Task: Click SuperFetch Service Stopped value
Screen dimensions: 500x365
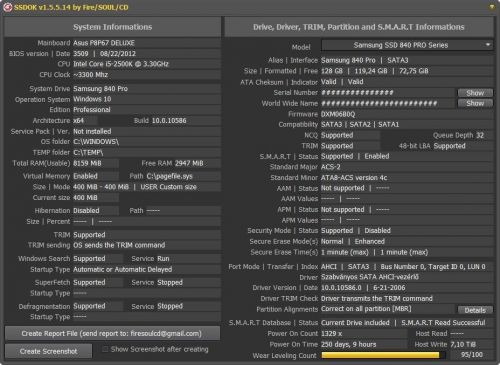Action: [170, 283]
